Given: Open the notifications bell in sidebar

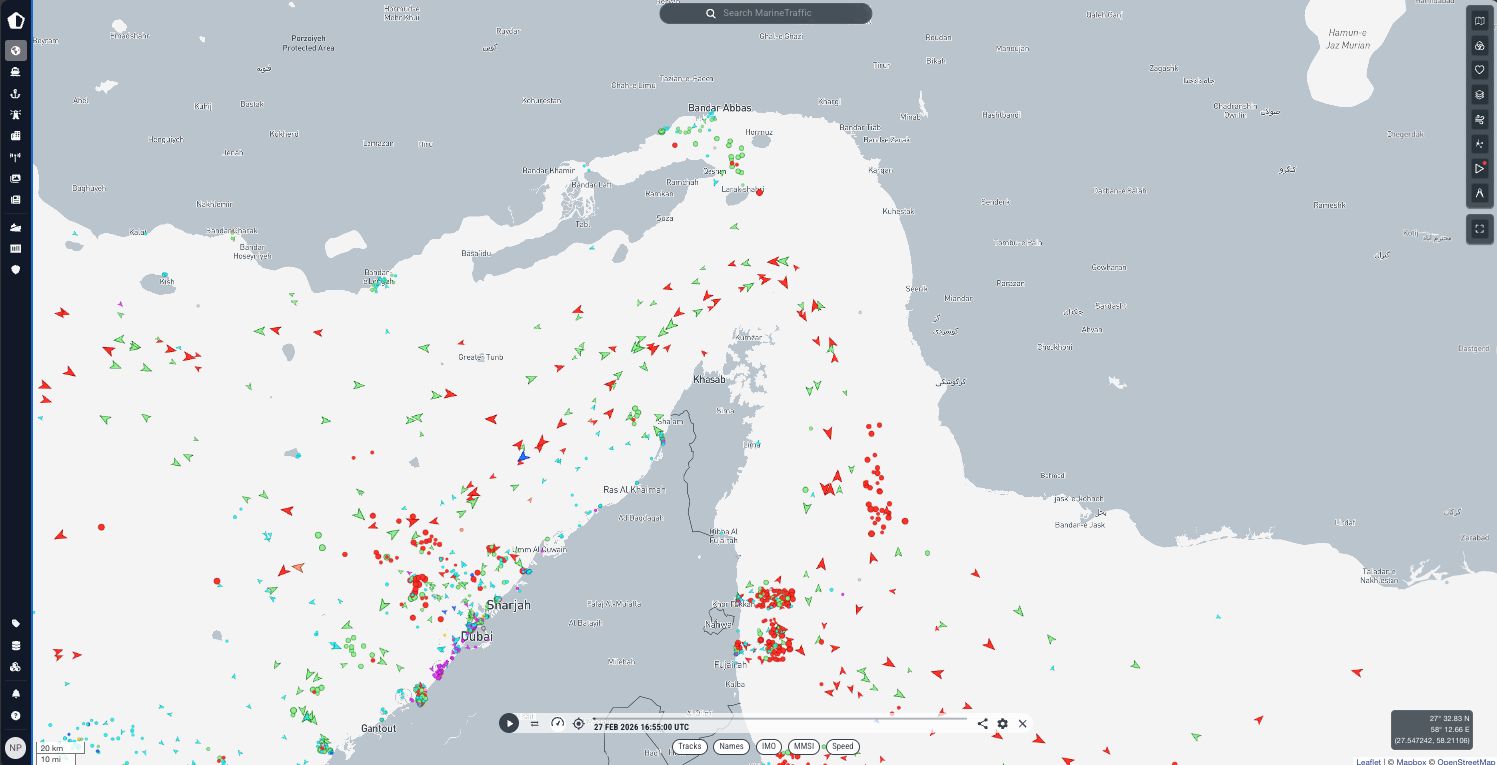Looking at the screenshot, I should [x=15, y=693].
